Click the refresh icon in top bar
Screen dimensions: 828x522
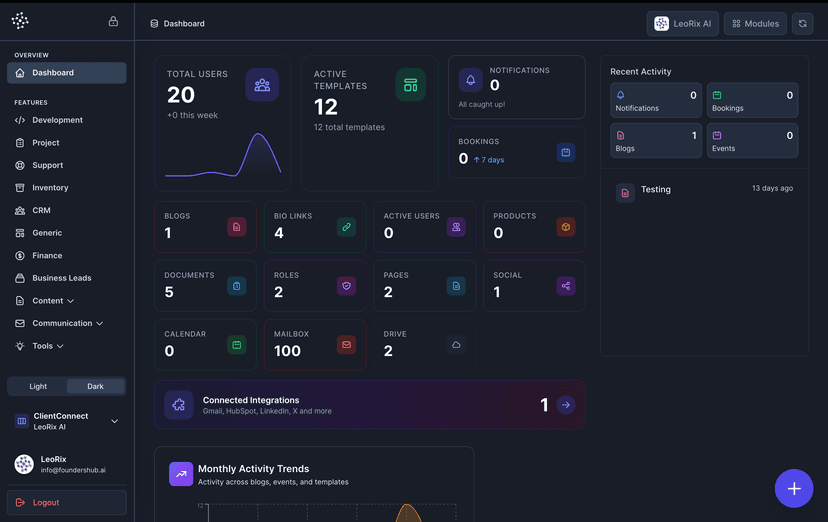click(x=802, y=23)
